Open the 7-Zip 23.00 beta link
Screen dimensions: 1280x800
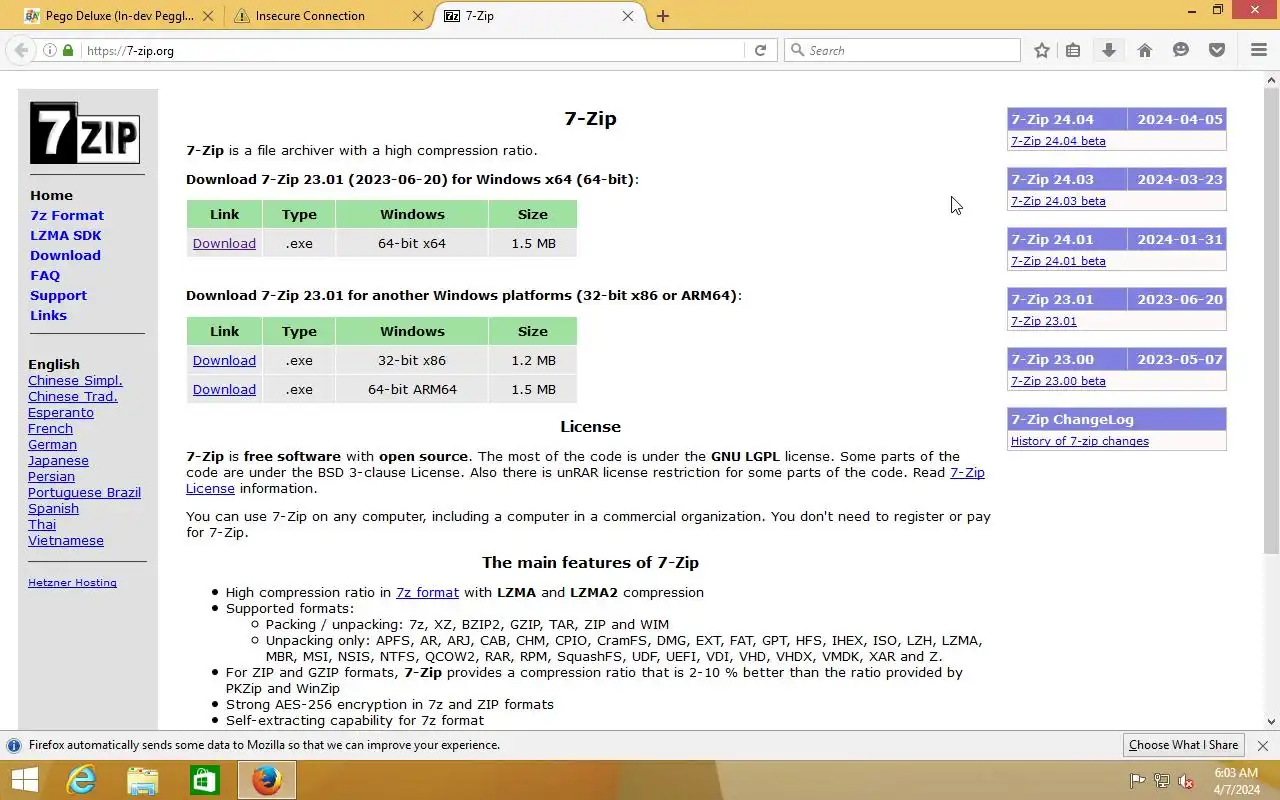(x=1058, y=381)
